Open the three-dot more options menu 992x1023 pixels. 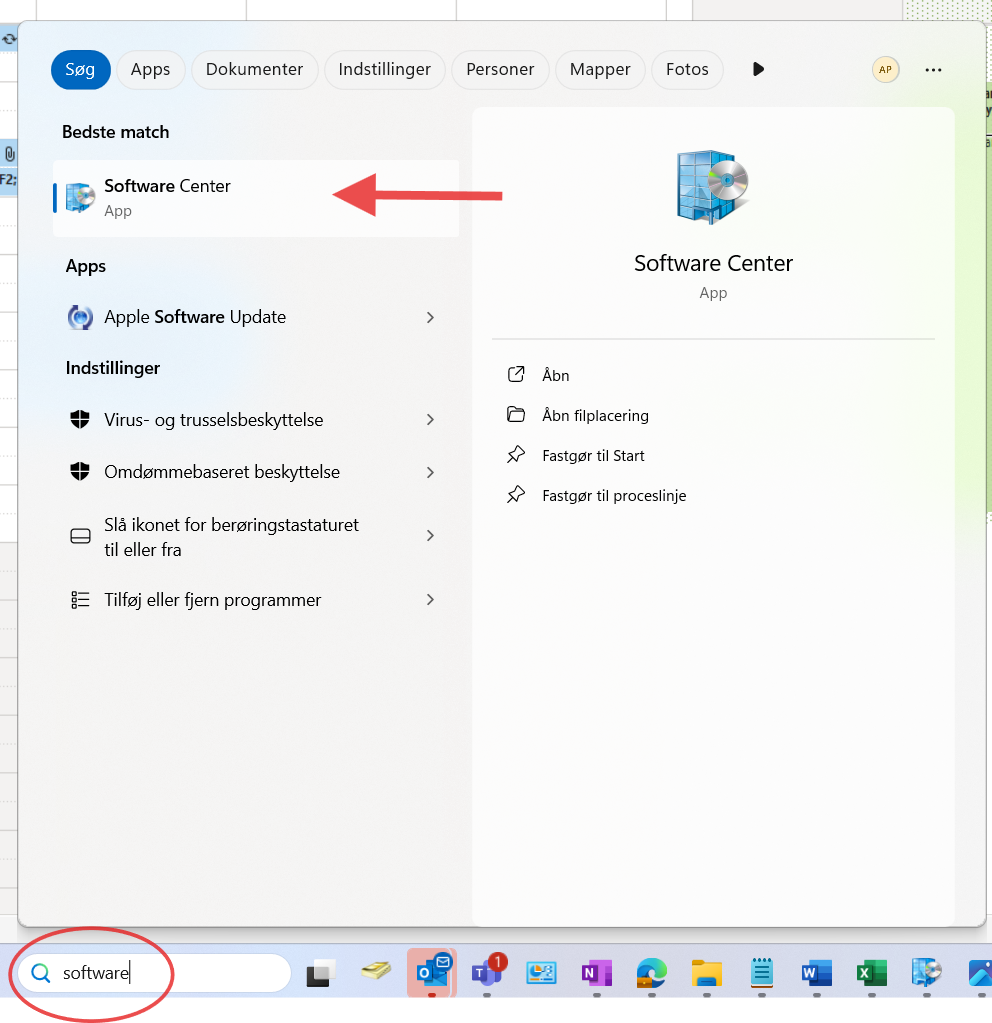pos(933,70)
